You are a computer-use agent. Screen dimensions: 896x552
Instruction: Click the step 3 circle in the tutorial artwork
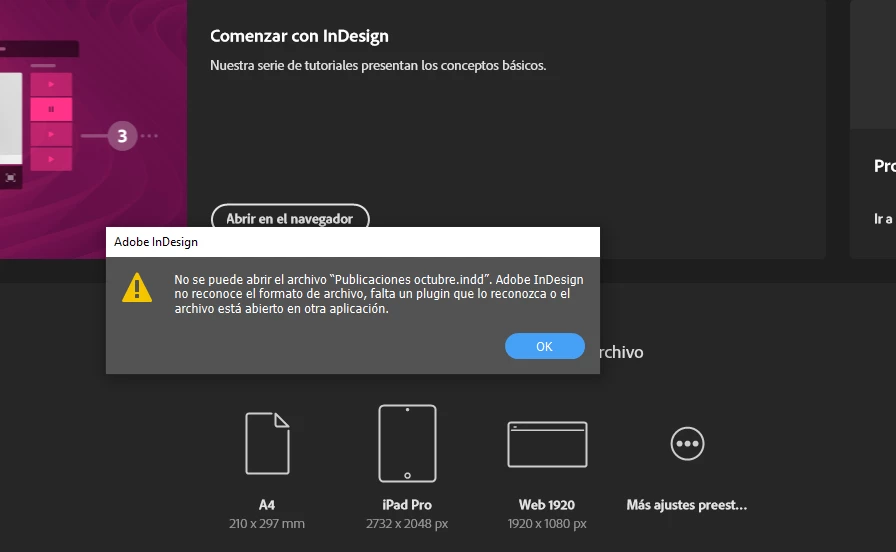122,136
